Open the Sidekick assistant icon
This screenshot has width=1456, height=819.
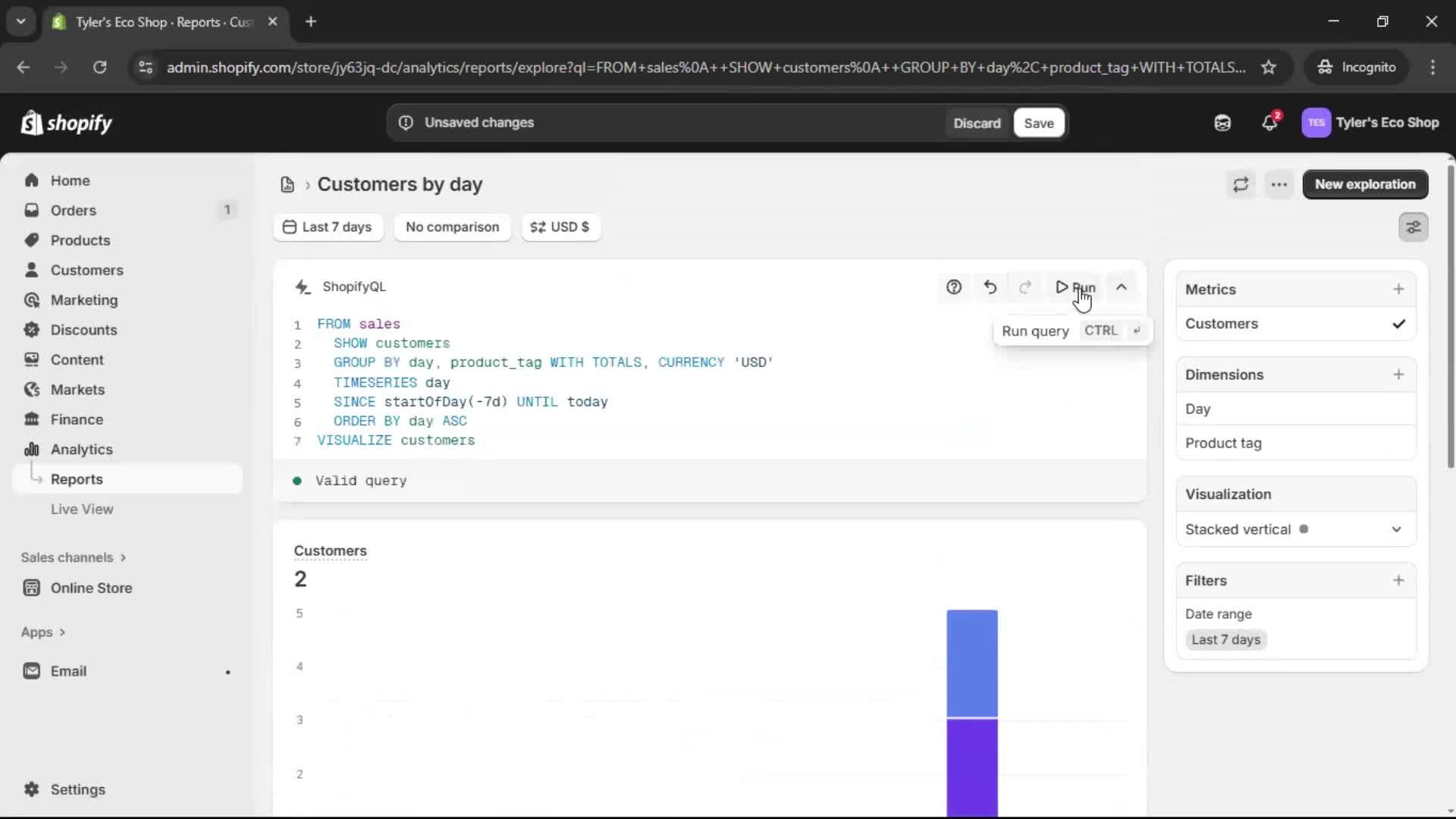tap(1222, 122)
